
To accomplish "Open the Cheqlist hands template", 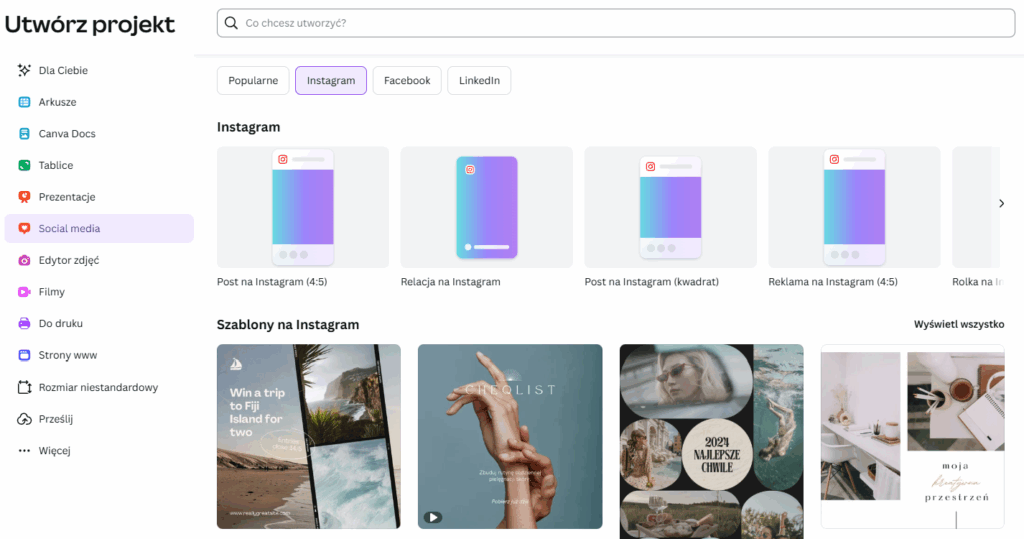I will click(510, 436).
